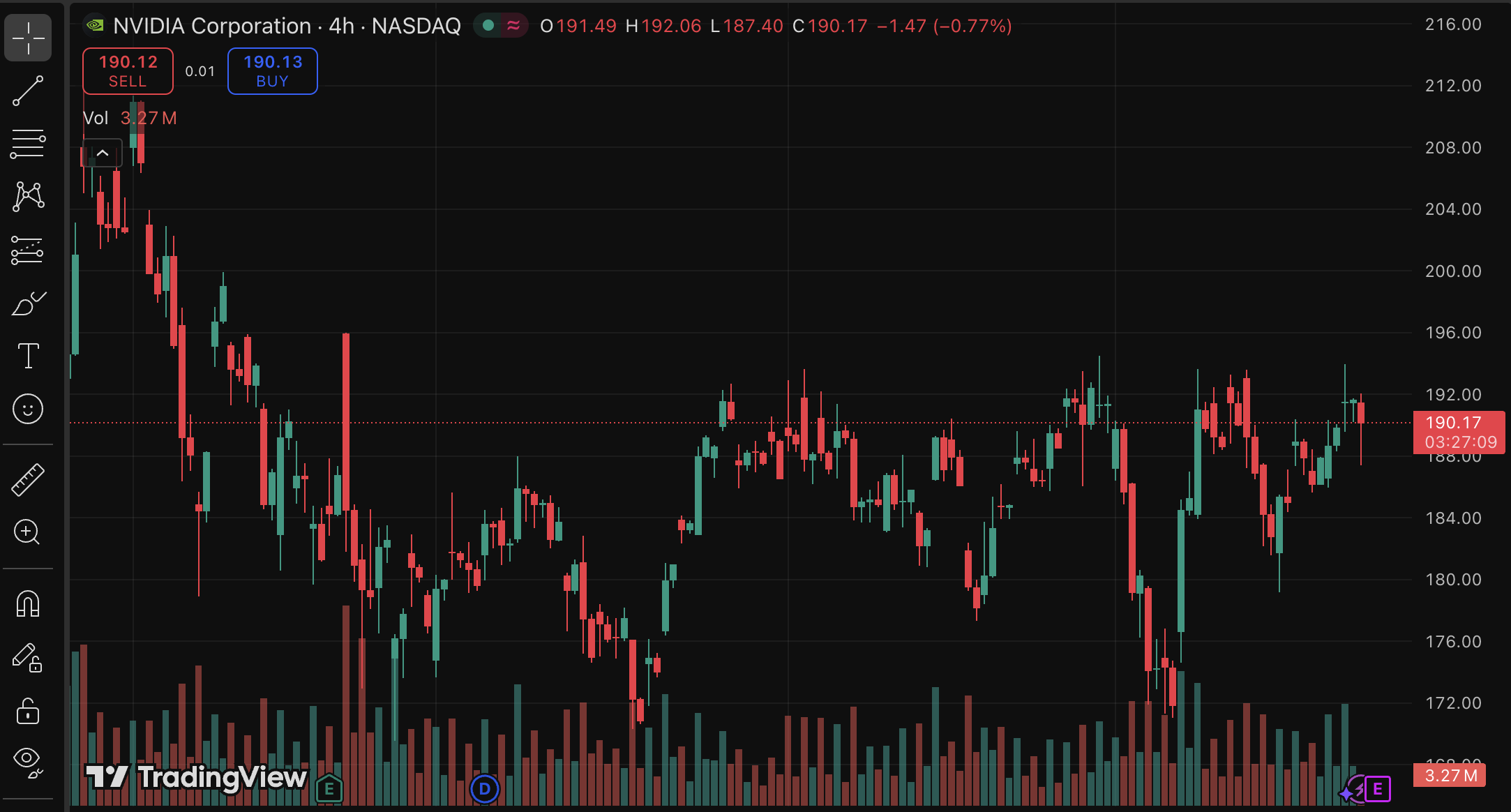Select the XABCD Pattern tool

(x=28, y=197)
